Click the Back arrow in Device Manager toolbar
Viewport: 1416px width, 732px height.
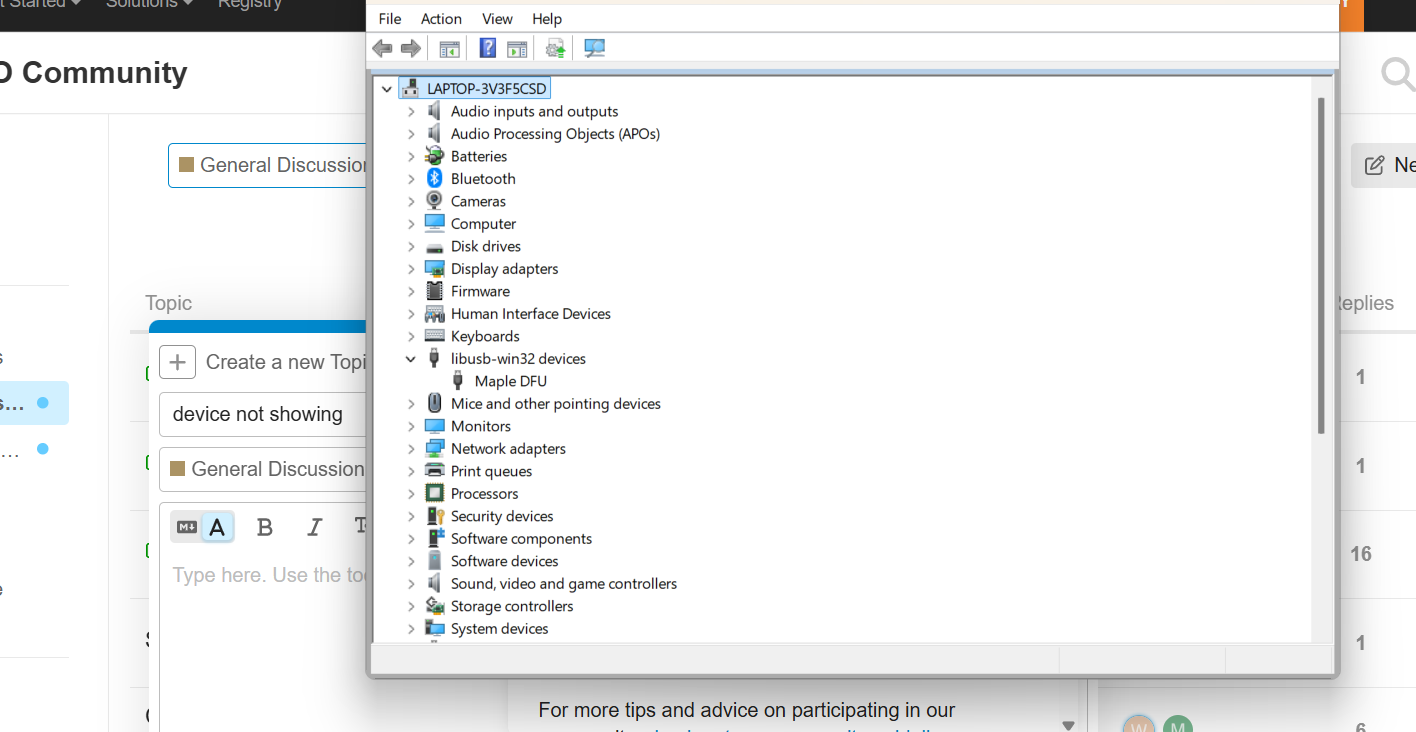click(x=382, y=48)
